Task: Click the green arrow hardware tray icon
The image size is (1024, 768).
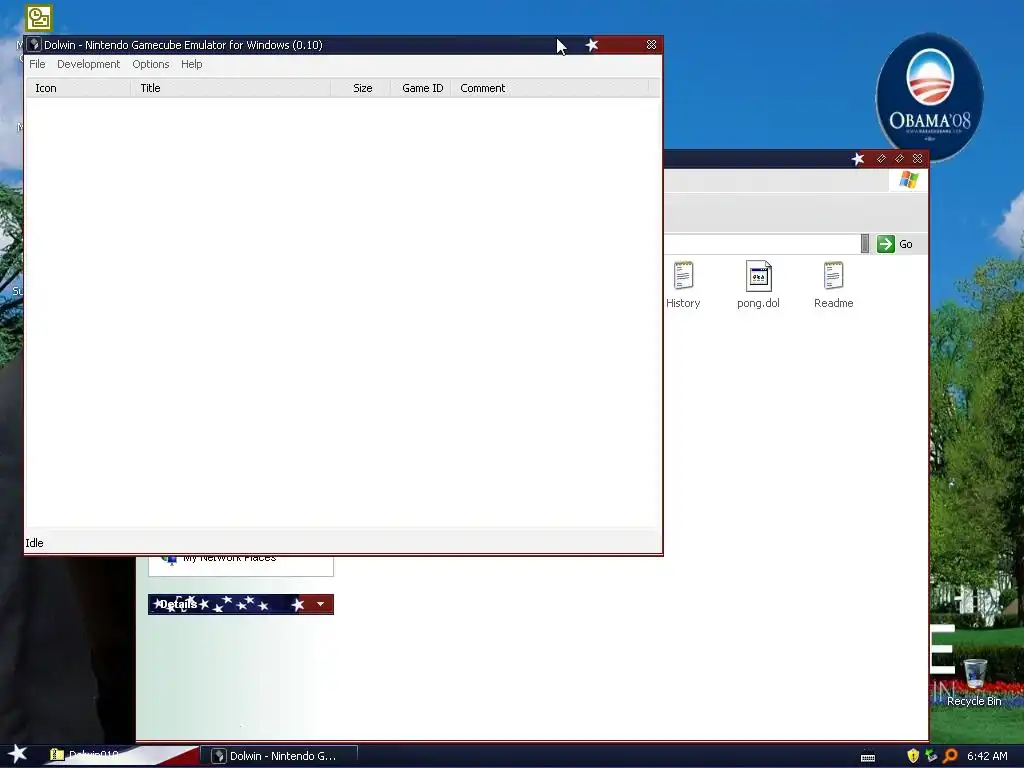Action: click(931, 756)
